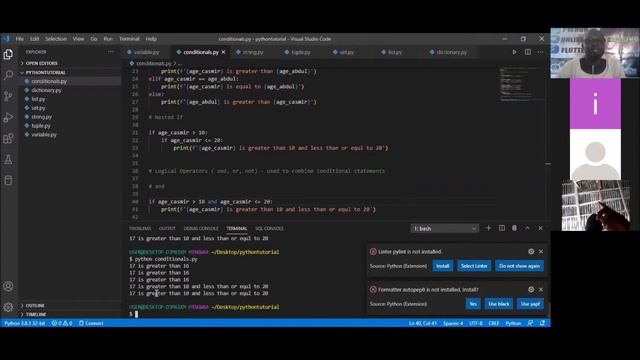The image size is (640, 360).
Task: Click the Use yapf button
Action: tap(530, 304)
